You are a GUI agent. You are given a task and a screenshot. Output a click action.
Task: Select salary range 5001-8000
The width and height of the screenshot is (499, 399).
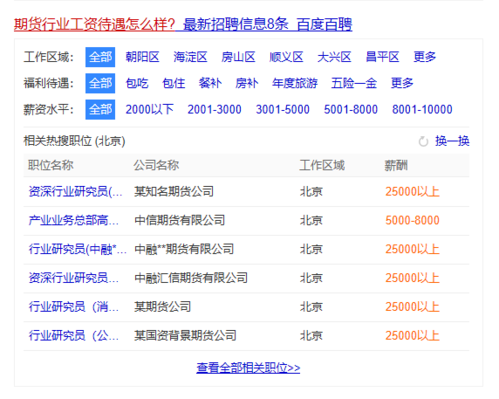pyautogui.click(x=351, y=109)
